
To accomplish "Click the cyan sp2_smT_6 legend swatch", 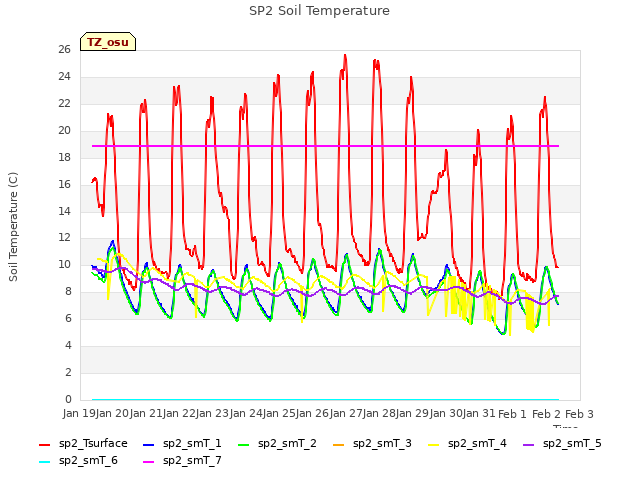I will [x=44, y=462].
